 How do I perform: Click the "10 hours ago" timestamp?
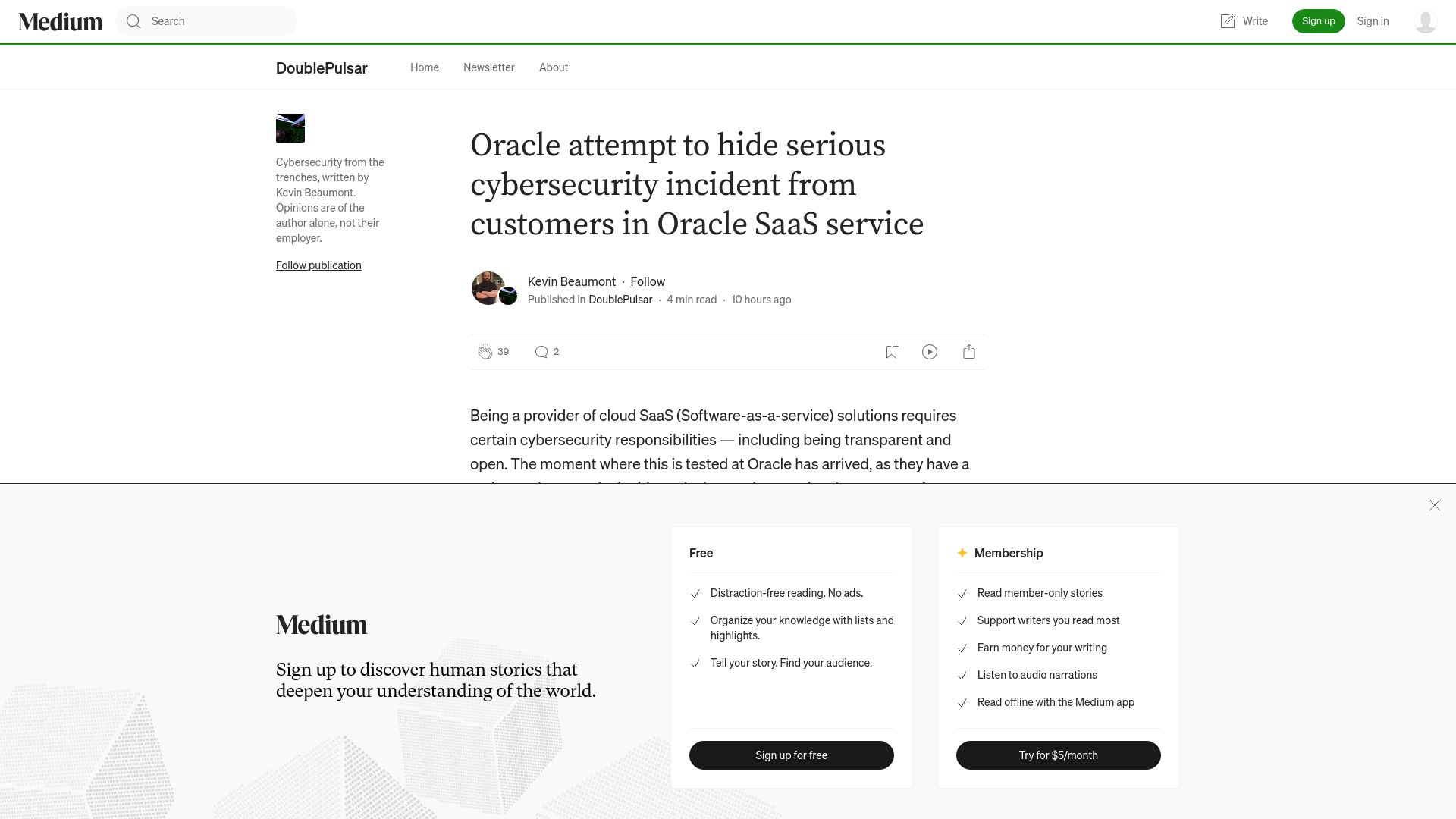(x=761, y=300)
